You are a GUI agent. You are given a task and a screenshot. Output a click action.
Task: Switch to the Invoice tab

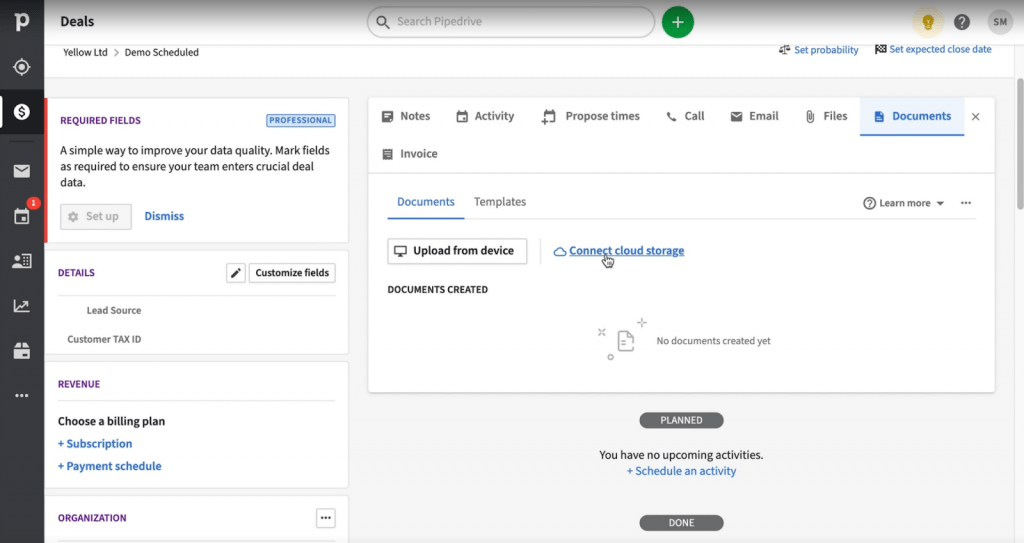[x=409, y=154]
